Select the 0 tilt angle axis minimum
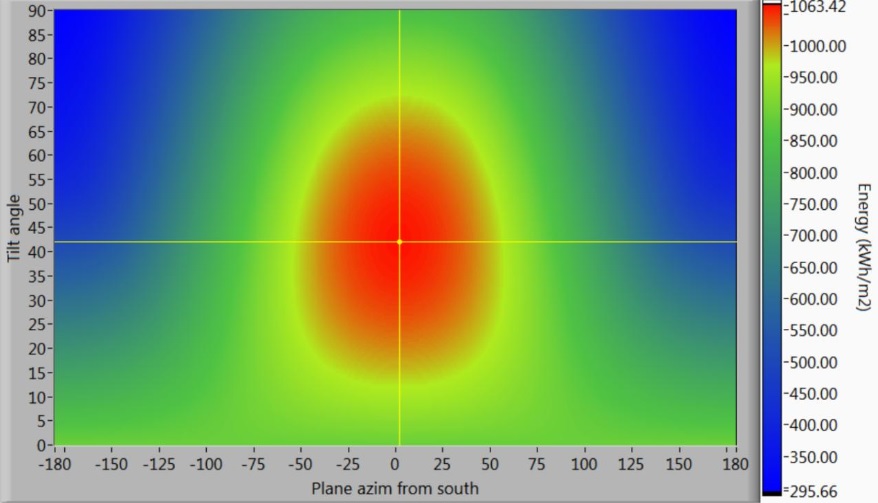Screen dimensions: 878x503 [x=41, y=445]
